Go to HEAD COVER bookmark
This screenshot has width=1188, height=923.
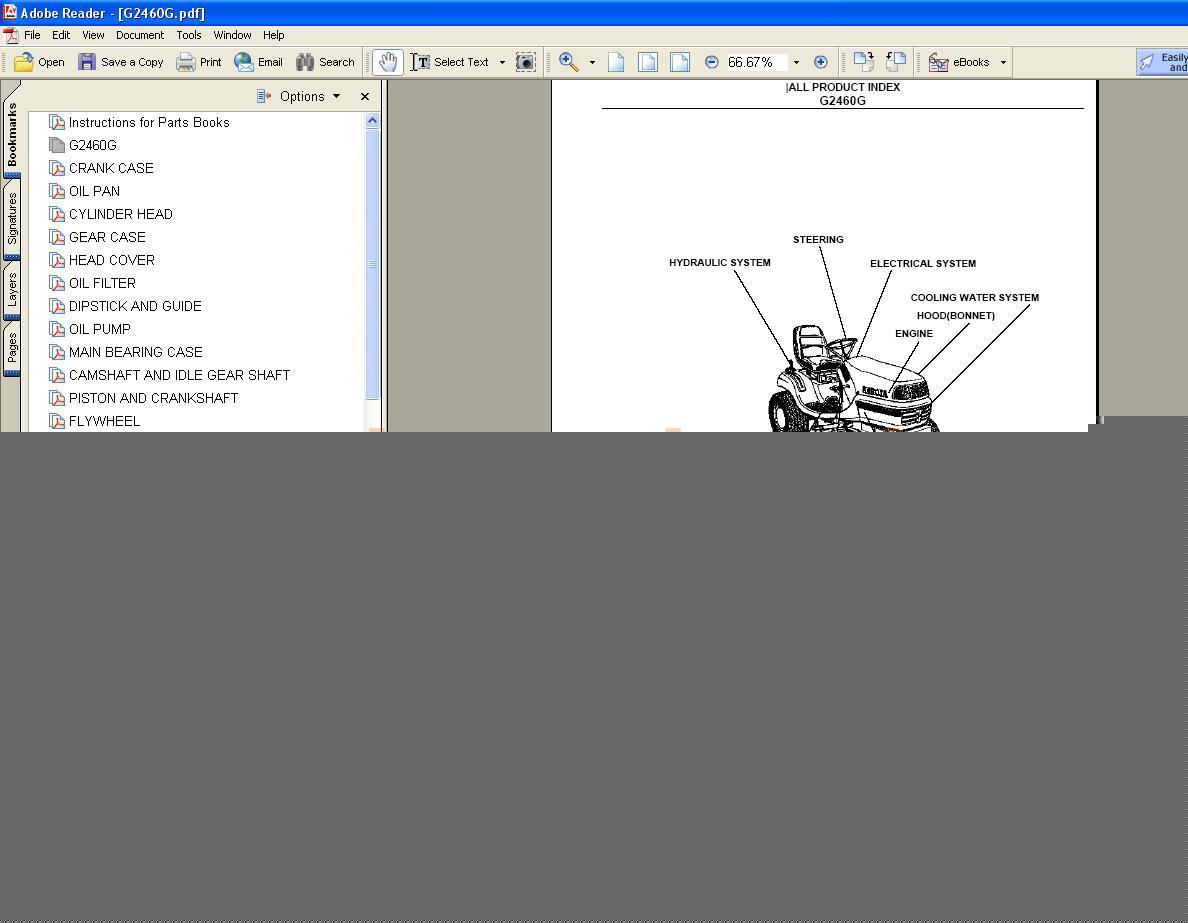click(111, 260)
